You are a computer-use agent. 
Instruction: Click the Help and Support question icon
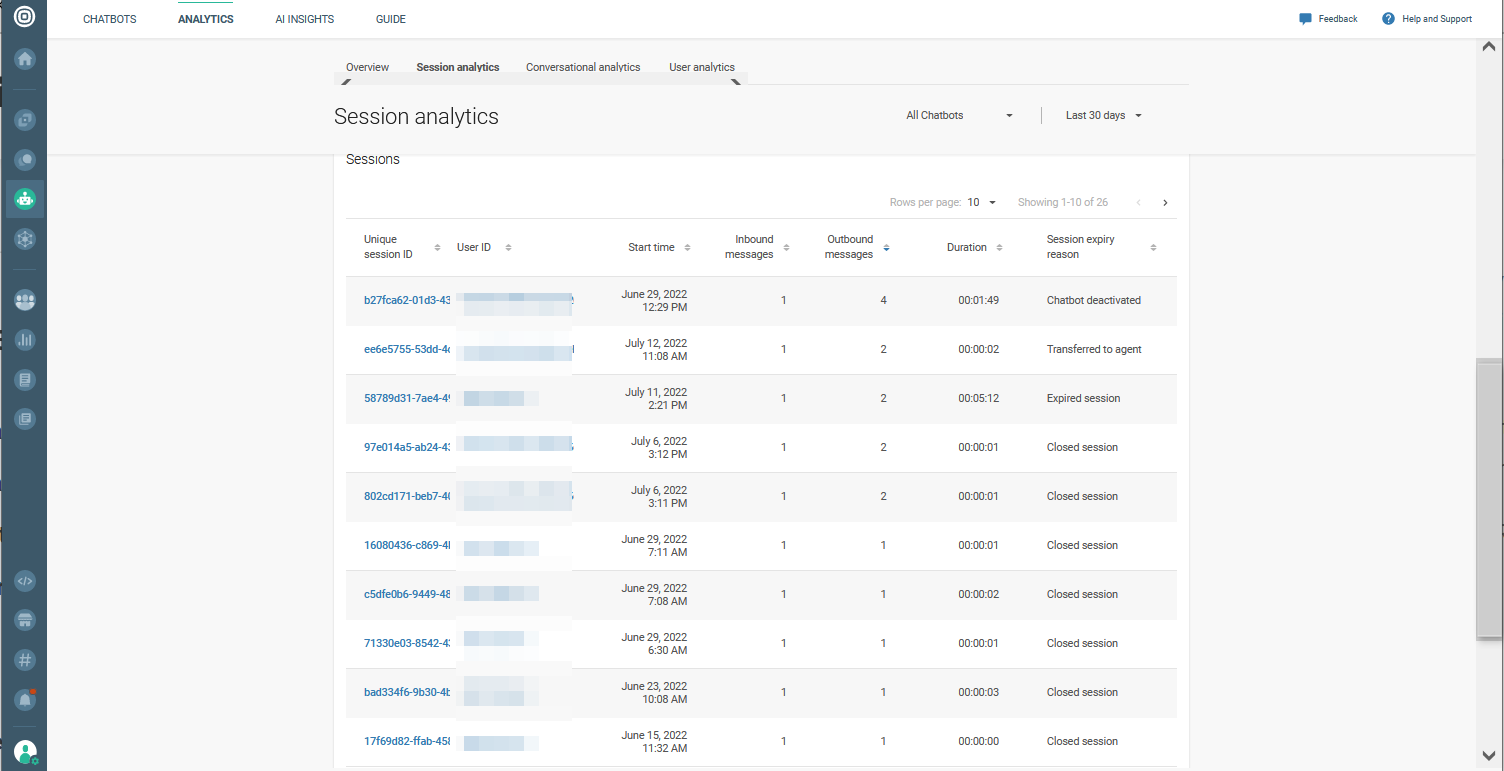pos(1387,18)
